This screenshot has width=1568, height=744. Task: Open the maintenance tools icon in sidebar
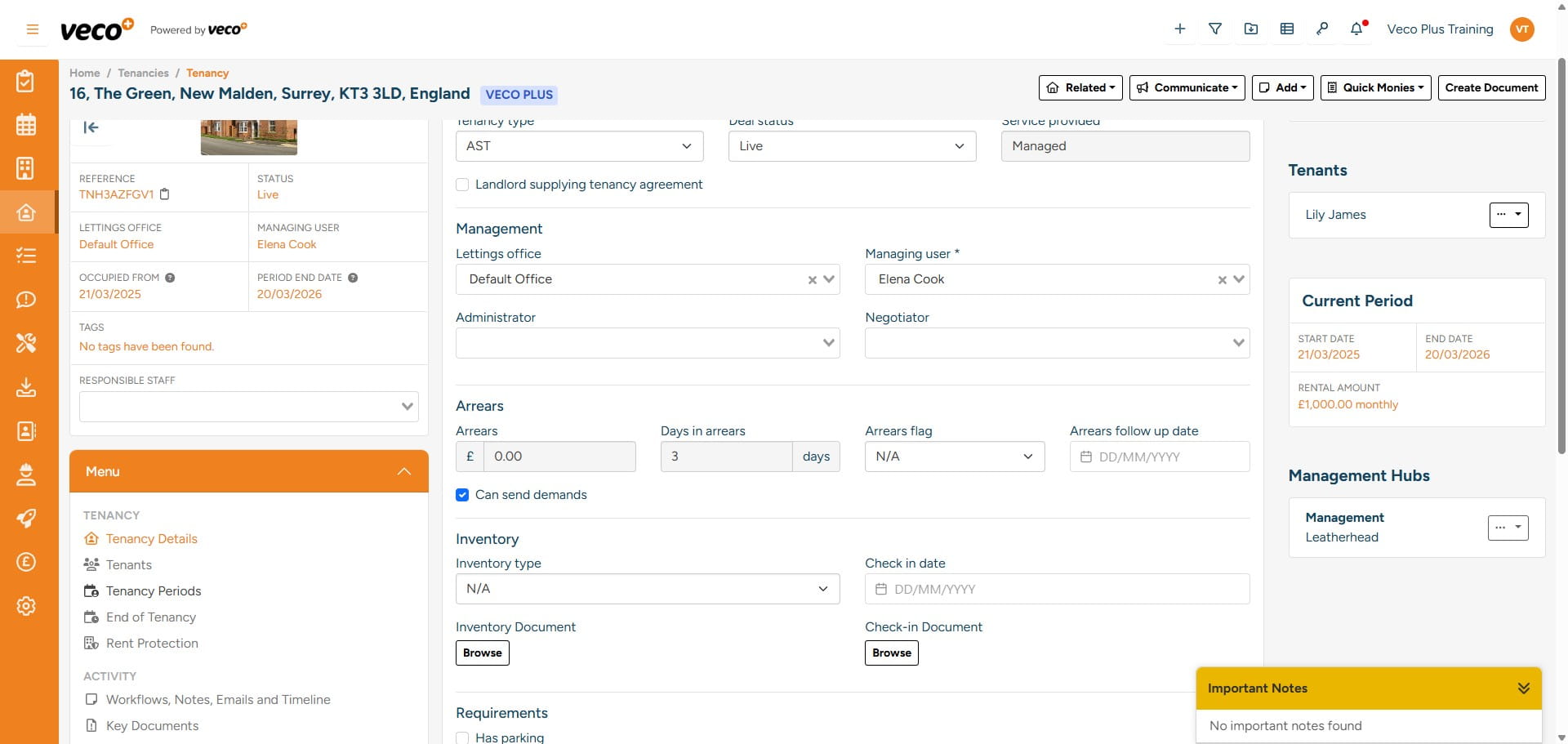click(x=26, y=343)
